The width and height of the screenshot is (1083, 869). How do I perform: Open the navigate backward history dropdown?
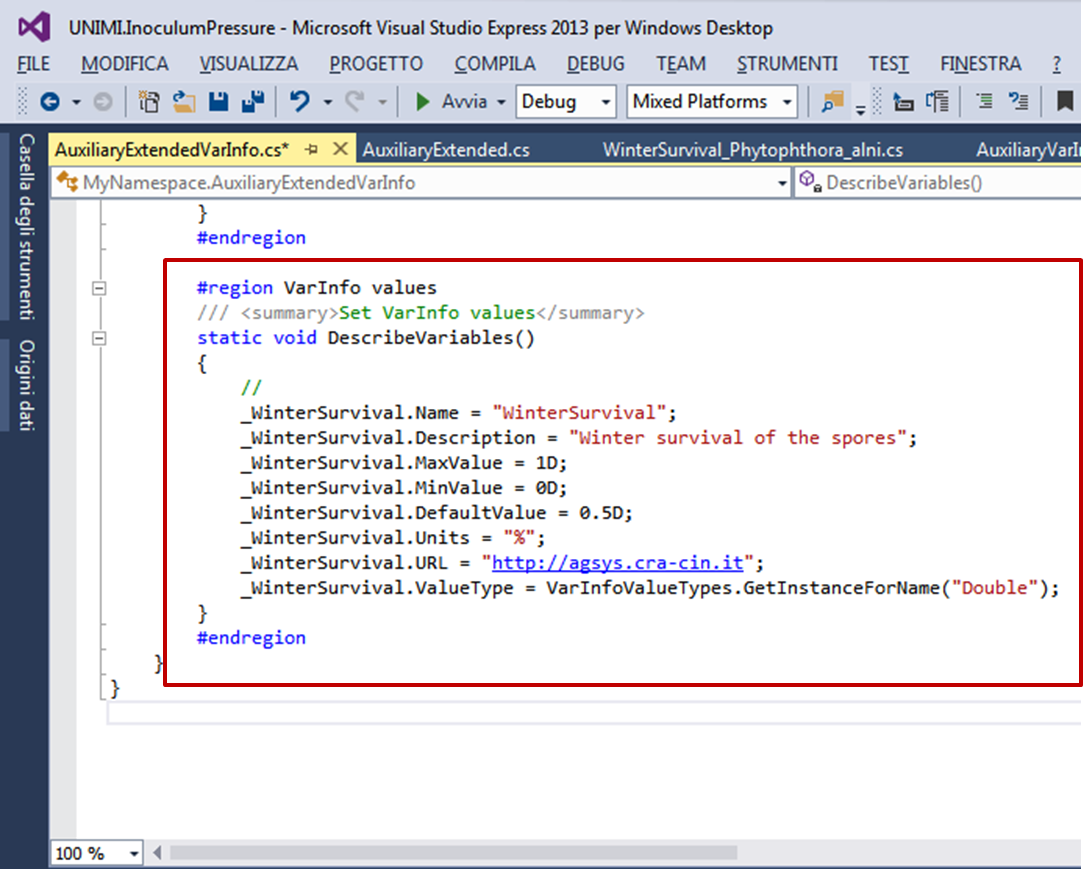(x=77, y=102)
